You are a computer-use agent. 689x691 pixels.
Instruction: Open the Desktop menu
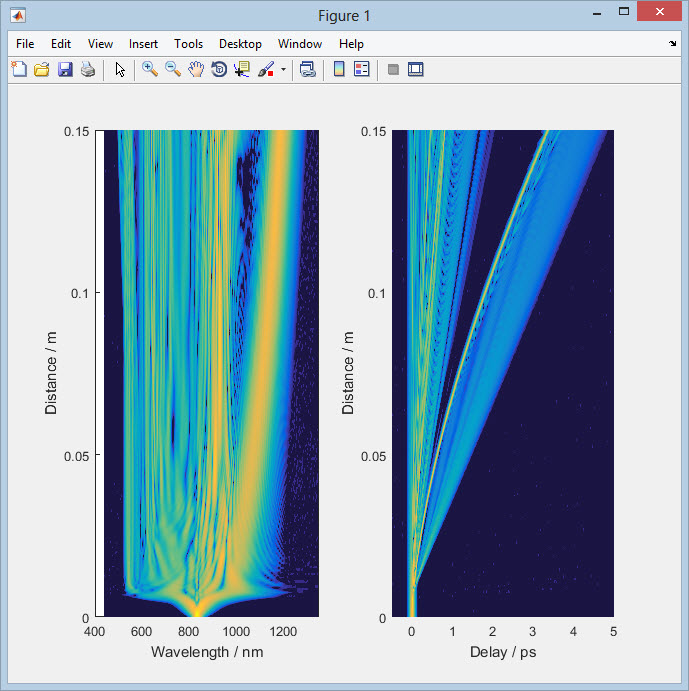pos(240,44)
